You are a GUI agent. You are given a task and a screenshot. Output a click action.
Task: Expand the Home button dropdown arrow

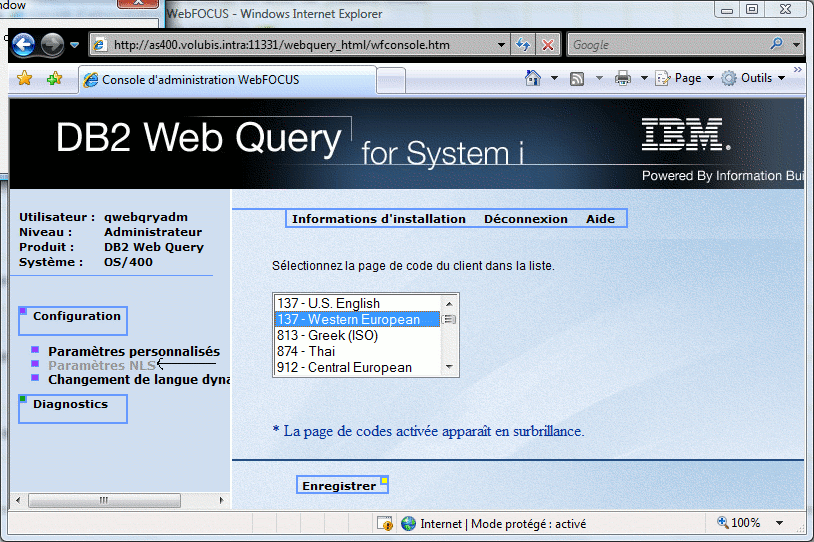554,78
